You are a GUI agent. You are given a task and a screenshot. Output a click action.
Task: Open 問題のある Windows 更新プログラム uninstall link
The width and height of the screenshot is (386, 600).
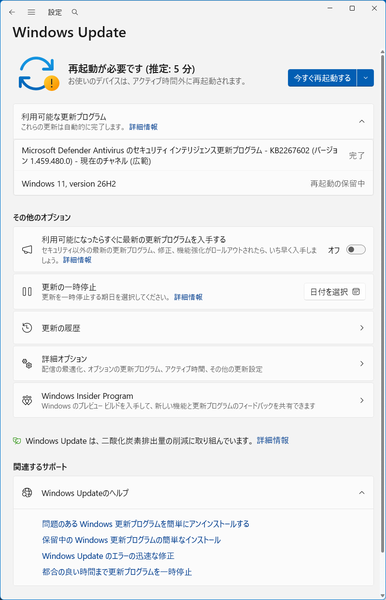146,524
